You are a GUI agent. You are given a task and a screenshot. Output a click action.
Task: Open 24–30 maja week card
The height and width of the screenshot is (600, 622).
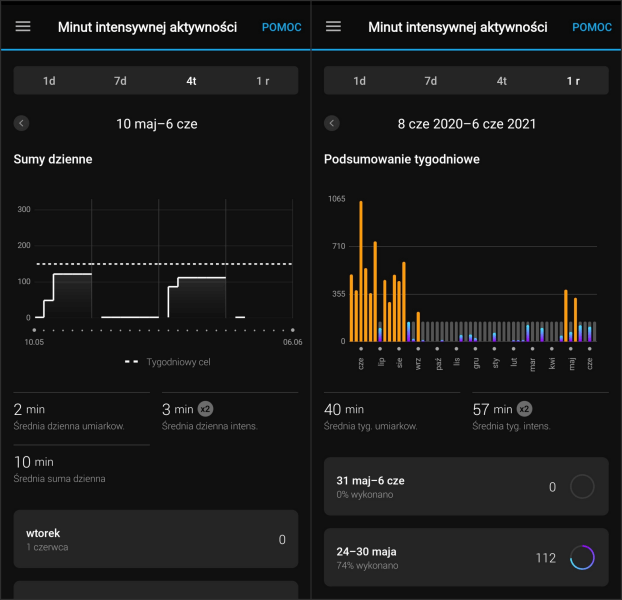pos(466,557)
